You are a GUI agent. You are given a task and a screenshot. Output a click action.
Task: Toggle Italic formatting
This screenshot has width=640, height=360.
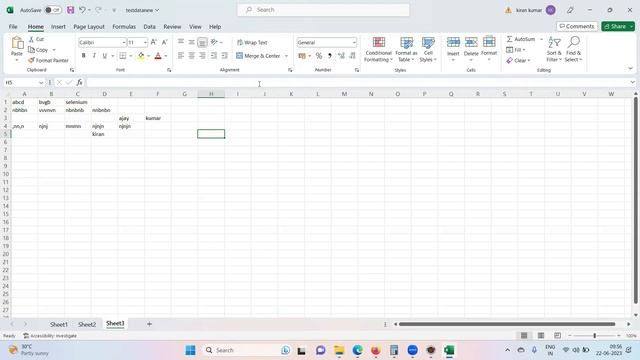coord(94,56)
